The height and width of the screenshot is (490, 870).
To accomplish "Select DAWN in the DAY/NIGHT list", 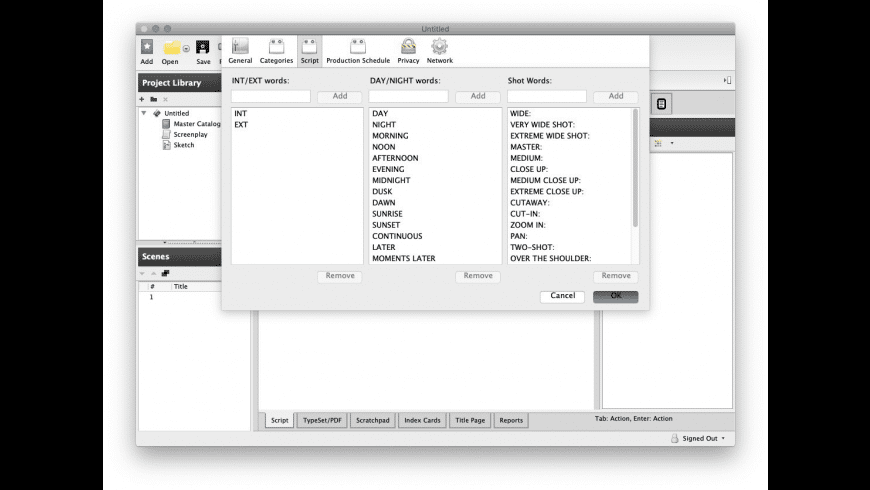I will pos(383,202).
